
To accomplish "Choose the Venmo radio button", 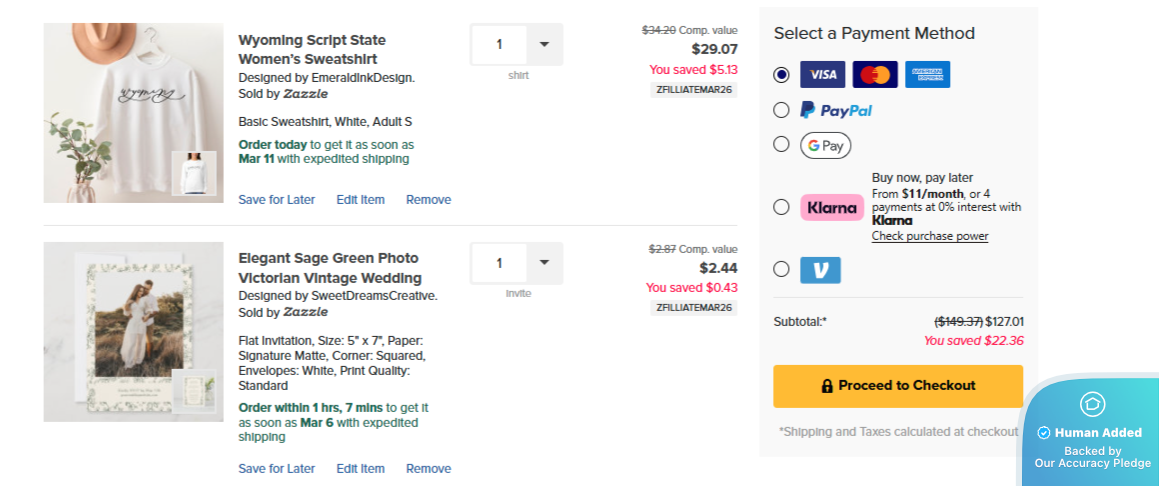I will pyautogui.click(x=781, y=269).
